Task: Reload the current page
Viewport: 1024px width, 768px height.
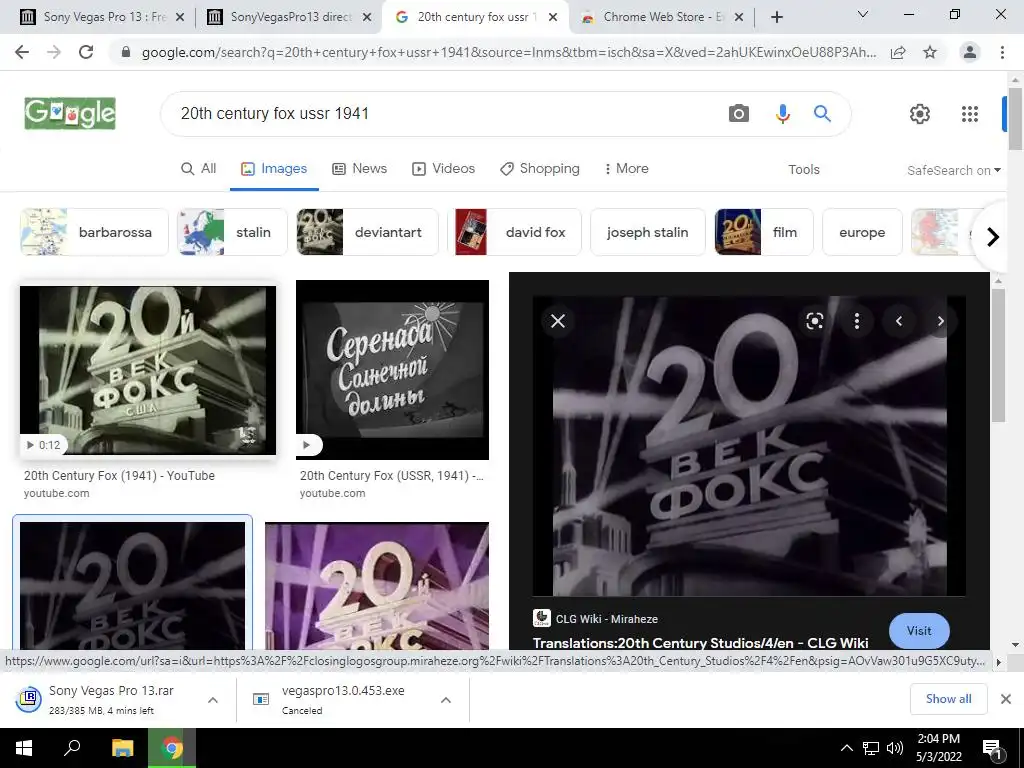Action: 86,52
